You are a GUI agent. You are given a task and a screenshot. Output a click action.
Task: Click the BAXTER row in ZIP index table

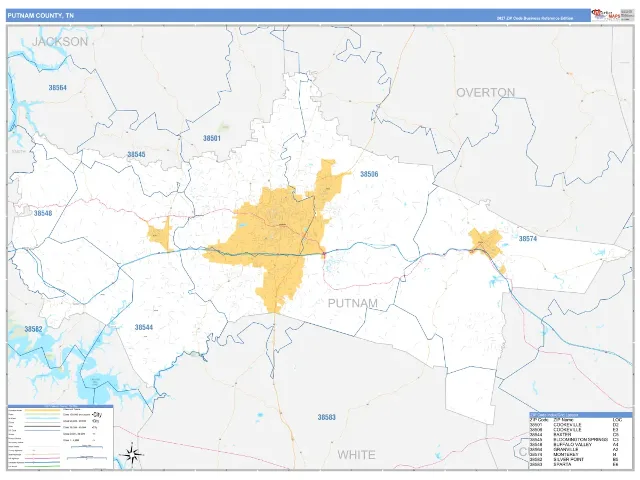point(580,435)
